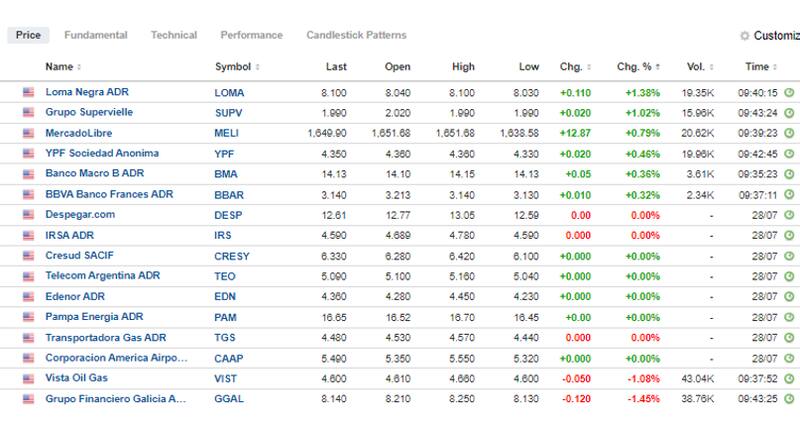Viewport: 800px width, 423px height.
Task: Open the Technical tab
Action: tap(174, 35)
